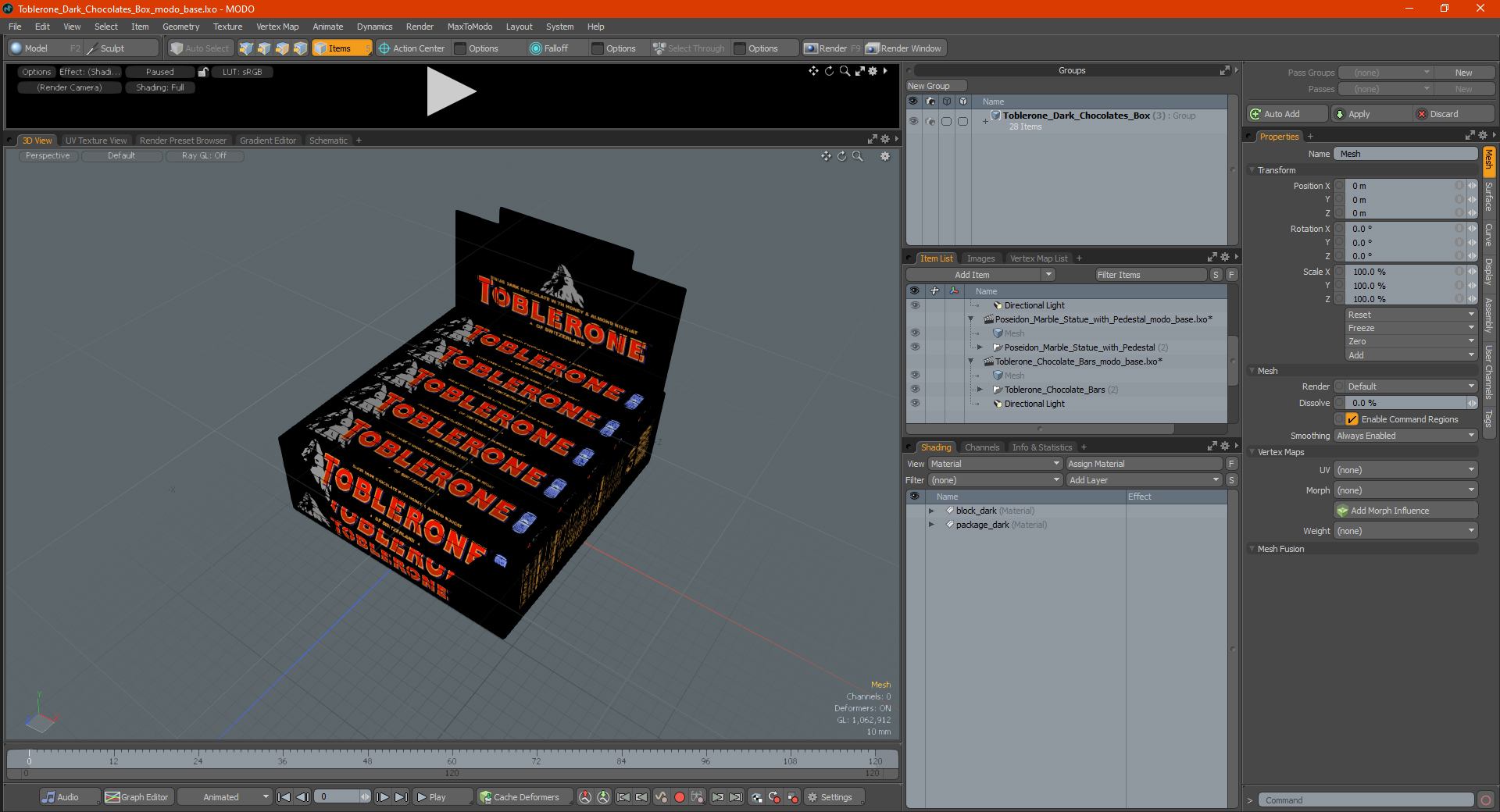
Task: Toggle visibility of first Directional Light
Action: (x=915, y=304)
